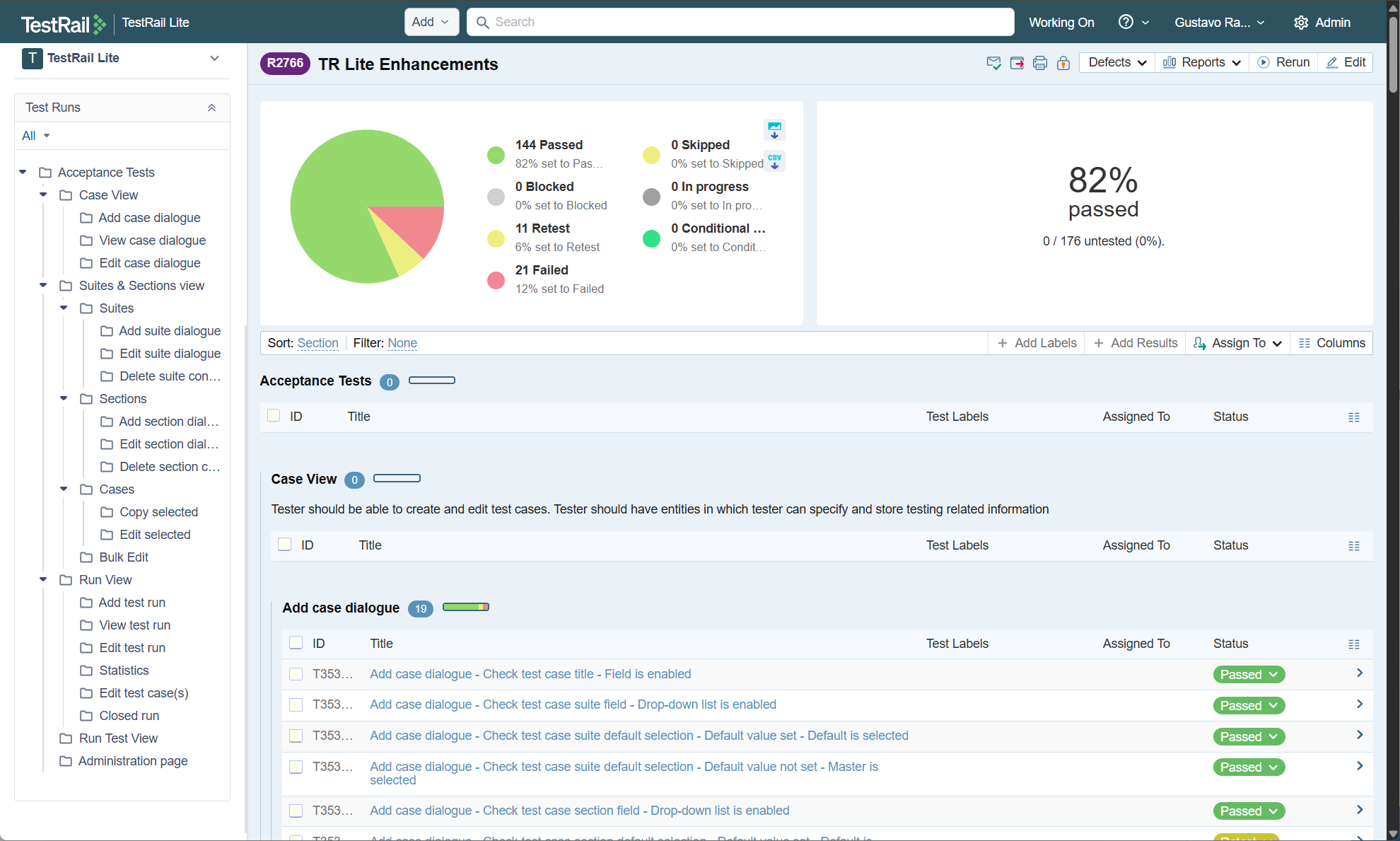Click the CSV download icon
1400x841 pixels.
(x=774, y=161)
